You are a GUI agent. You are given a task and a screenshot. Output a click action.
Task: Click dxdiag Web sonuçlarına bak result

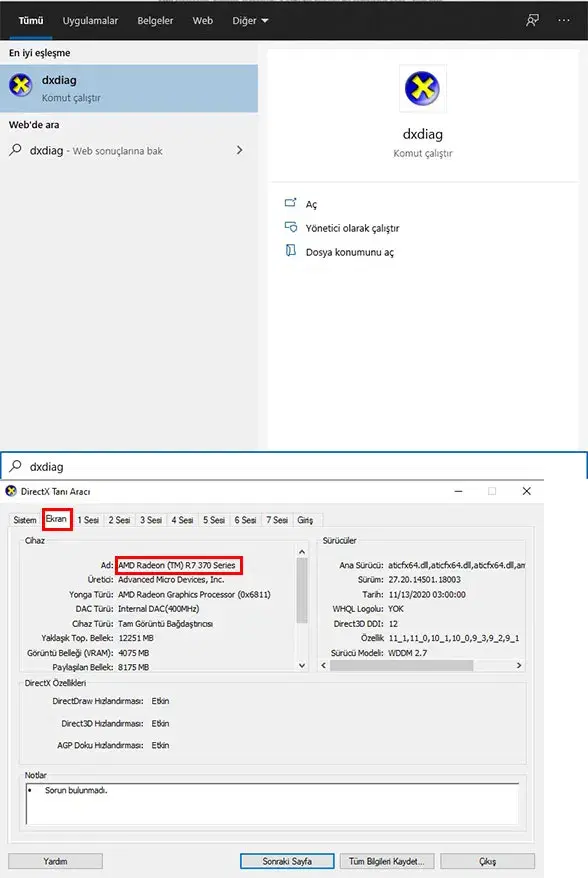129,150
